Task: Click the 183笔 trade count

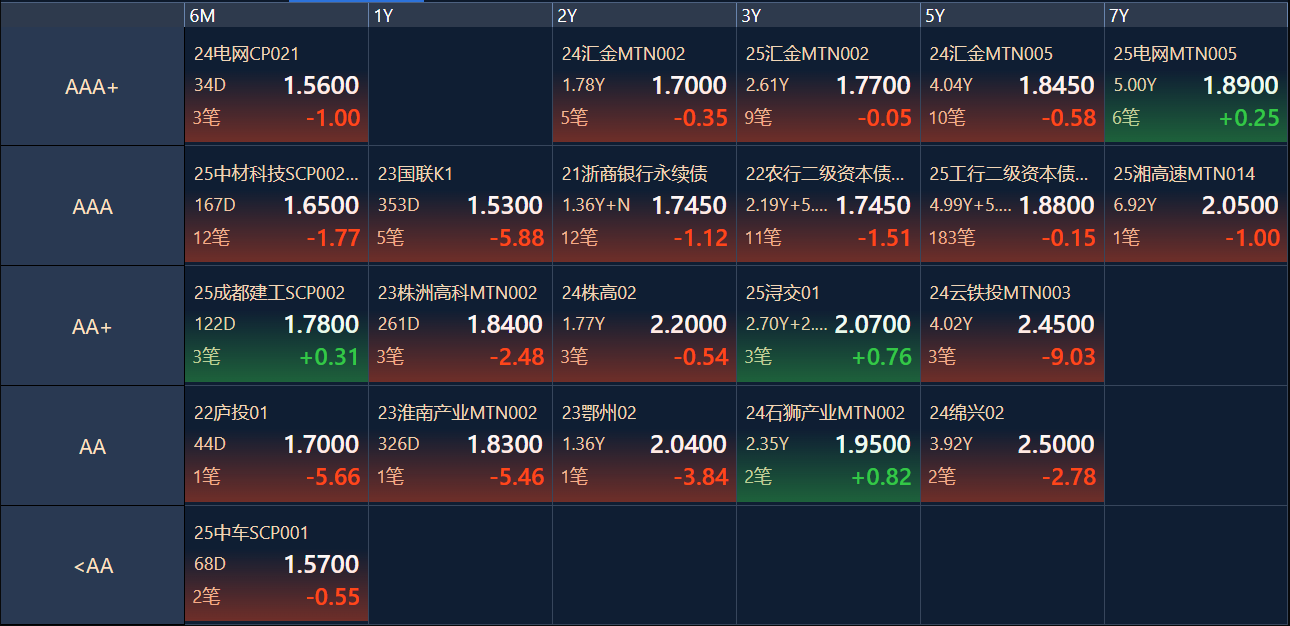Action: click(952, 238)
